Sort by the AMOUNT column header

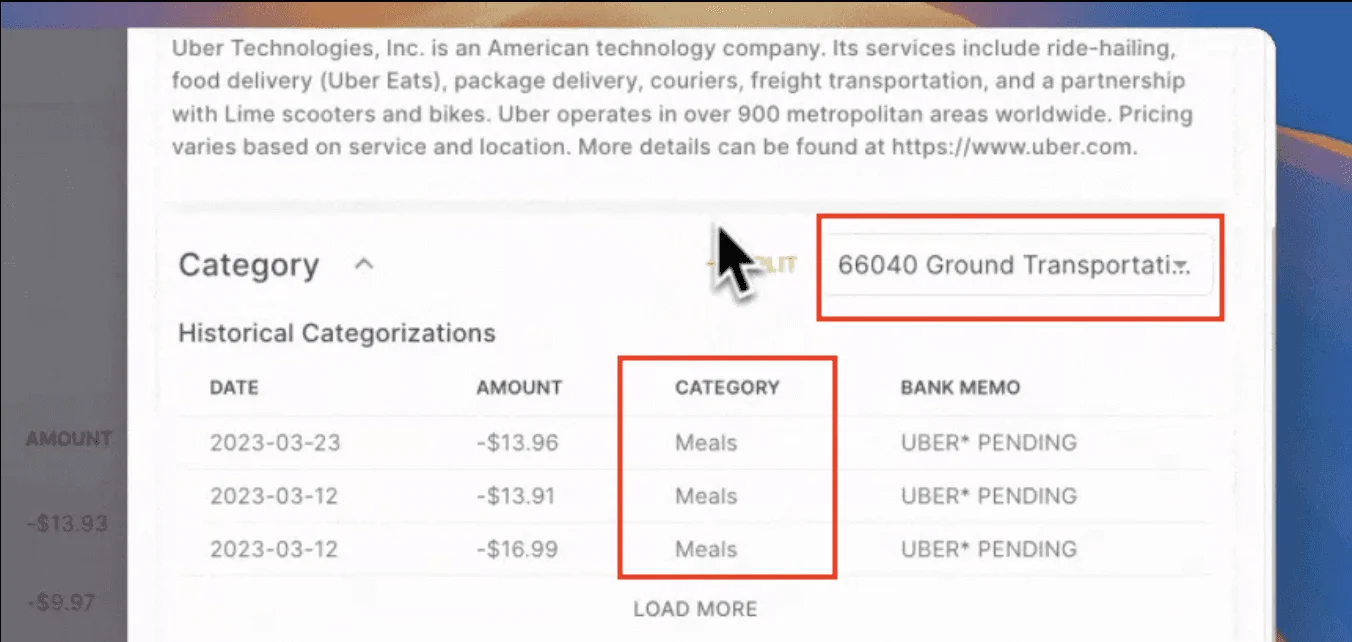point(519,387)
